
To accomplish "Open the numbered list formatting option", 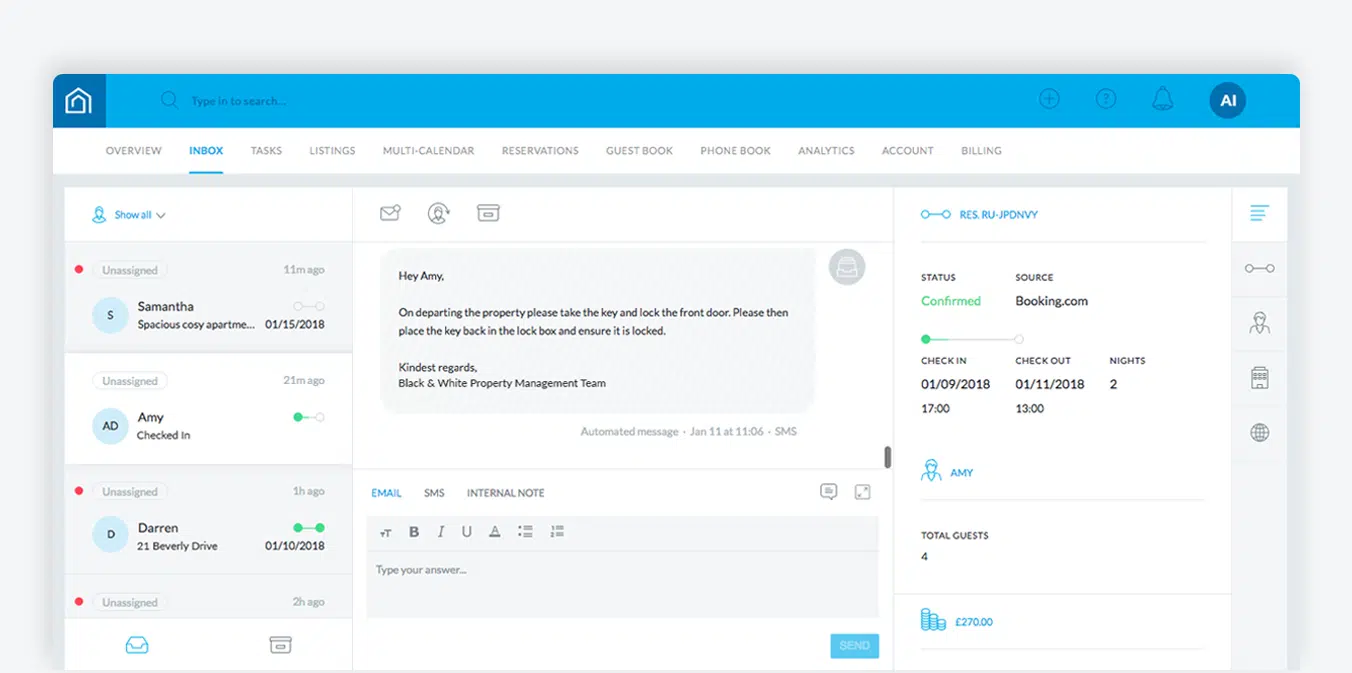I will tap(557, 532).
